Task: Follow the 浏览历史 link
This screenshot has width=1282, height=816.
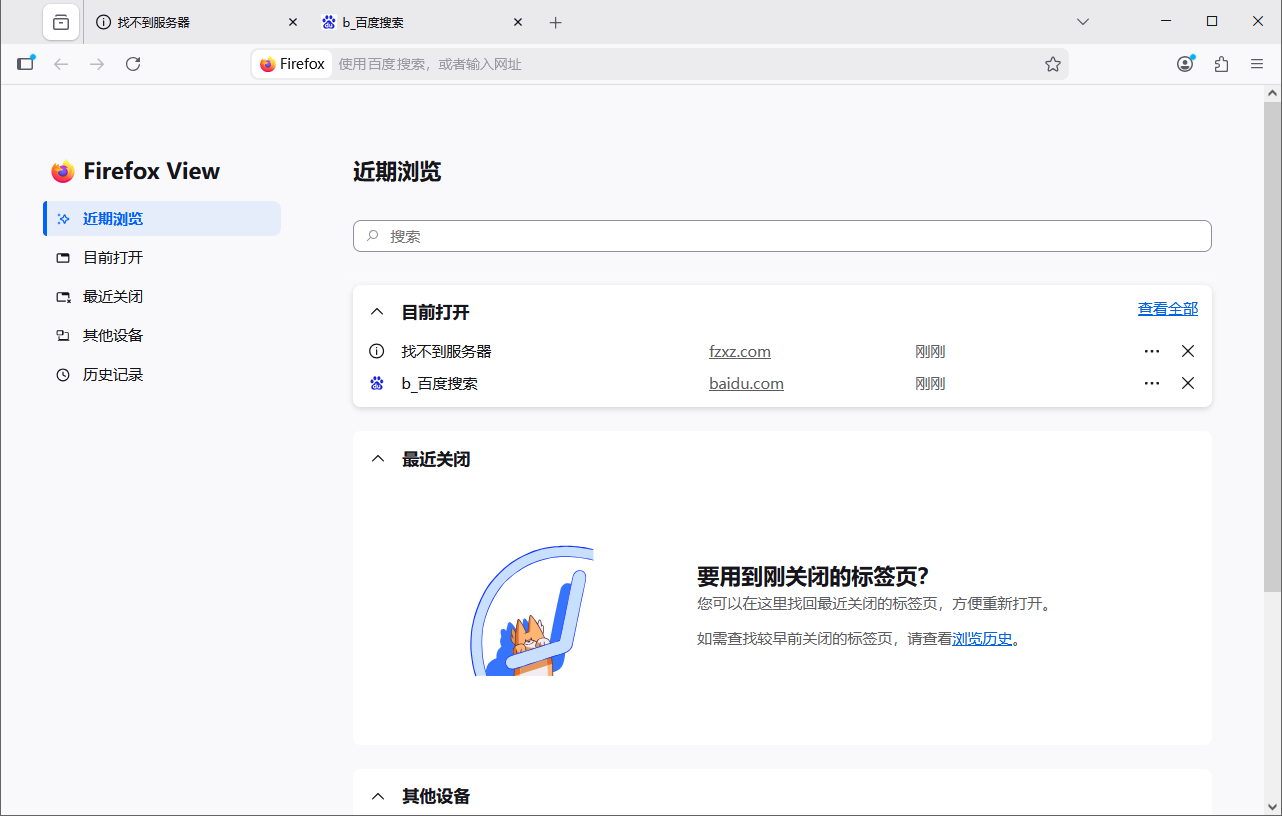Action: pos(981,638)
